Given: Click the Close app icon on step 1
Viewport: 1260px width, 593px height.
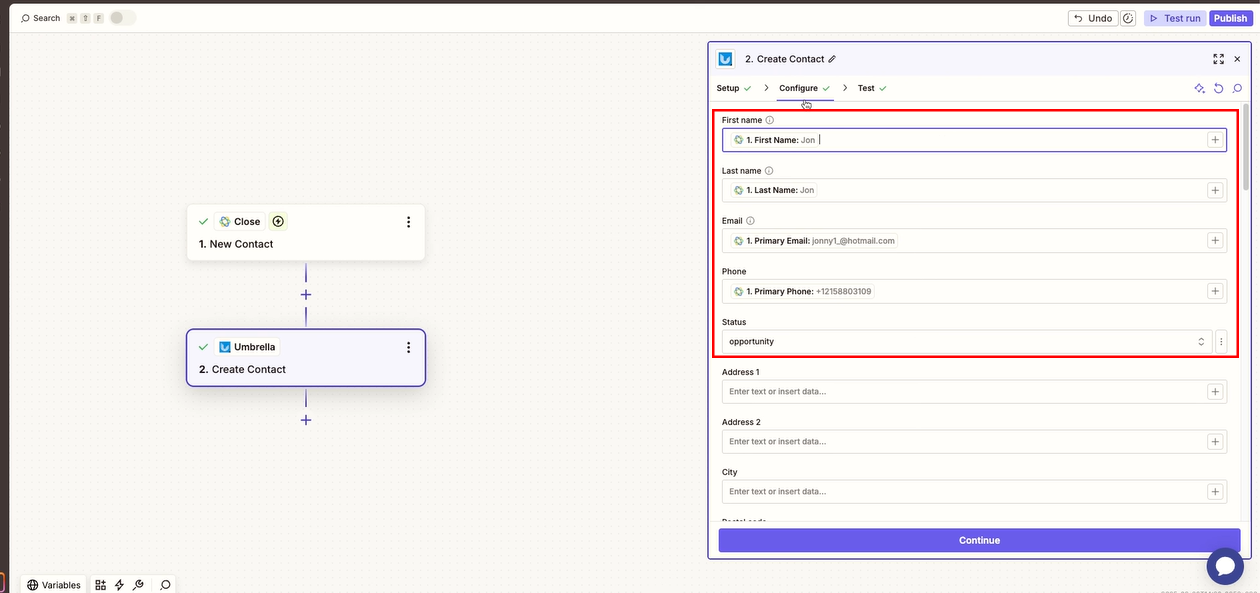Looking at the screenshot, I should (225, 222).
